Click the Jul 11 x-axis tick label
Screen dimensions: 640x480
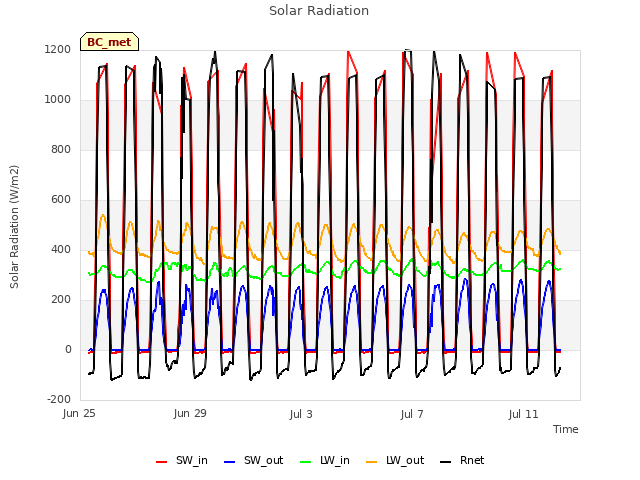(x=523, y=414)
